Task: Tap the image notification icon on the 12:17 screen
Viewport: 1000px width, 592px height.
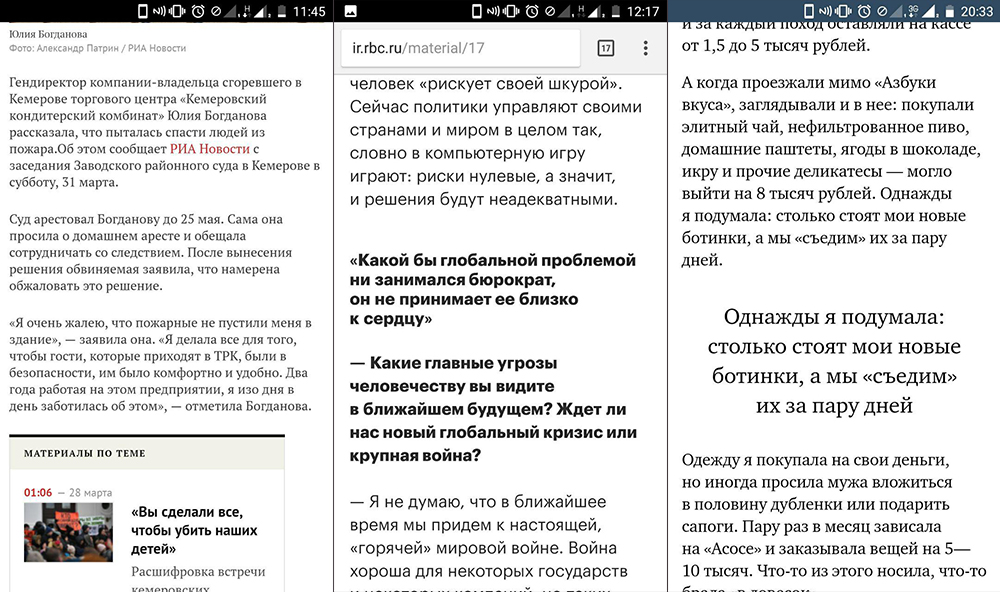Action: pyautogui.click(x=350, y=11)
